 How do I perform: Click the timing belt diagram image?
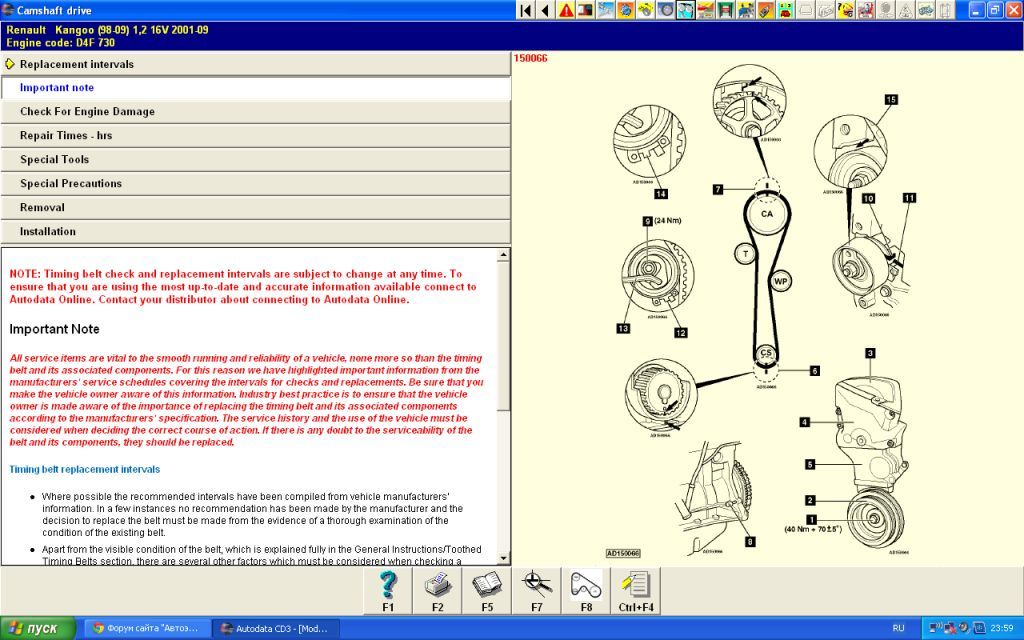pos(763,310)
